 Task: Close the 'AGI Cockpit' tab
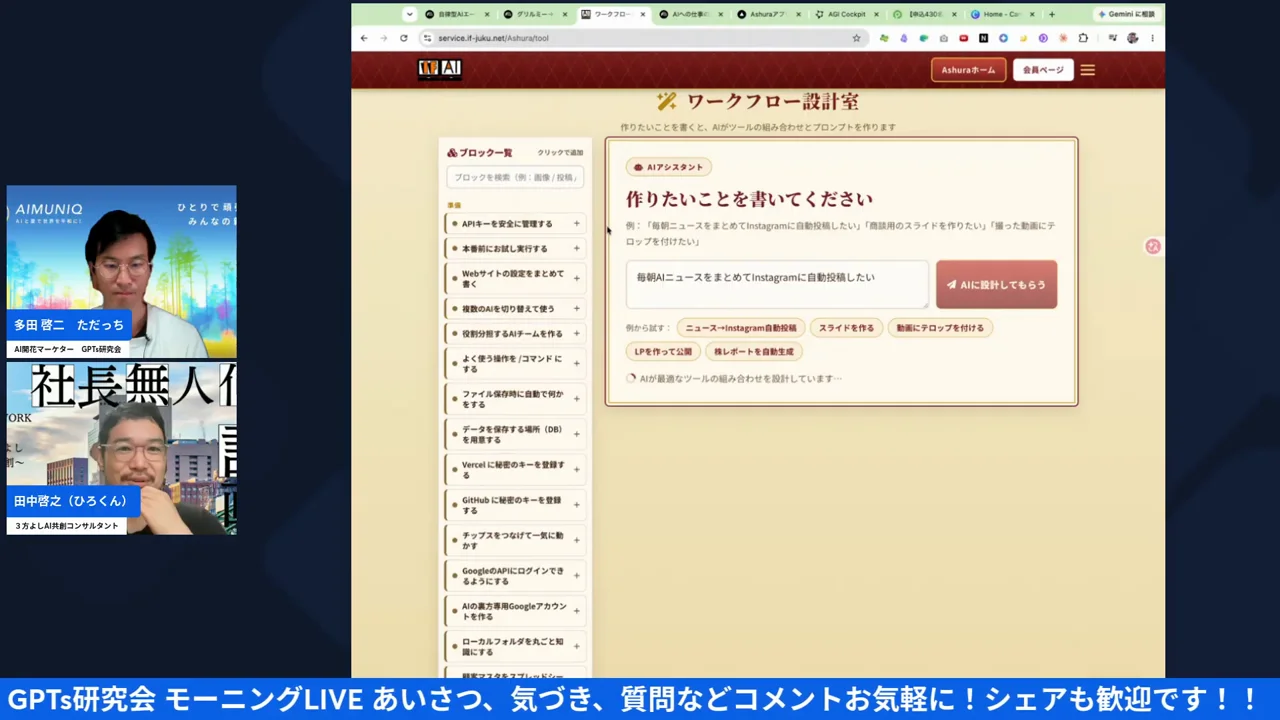[x=876, y=14]
